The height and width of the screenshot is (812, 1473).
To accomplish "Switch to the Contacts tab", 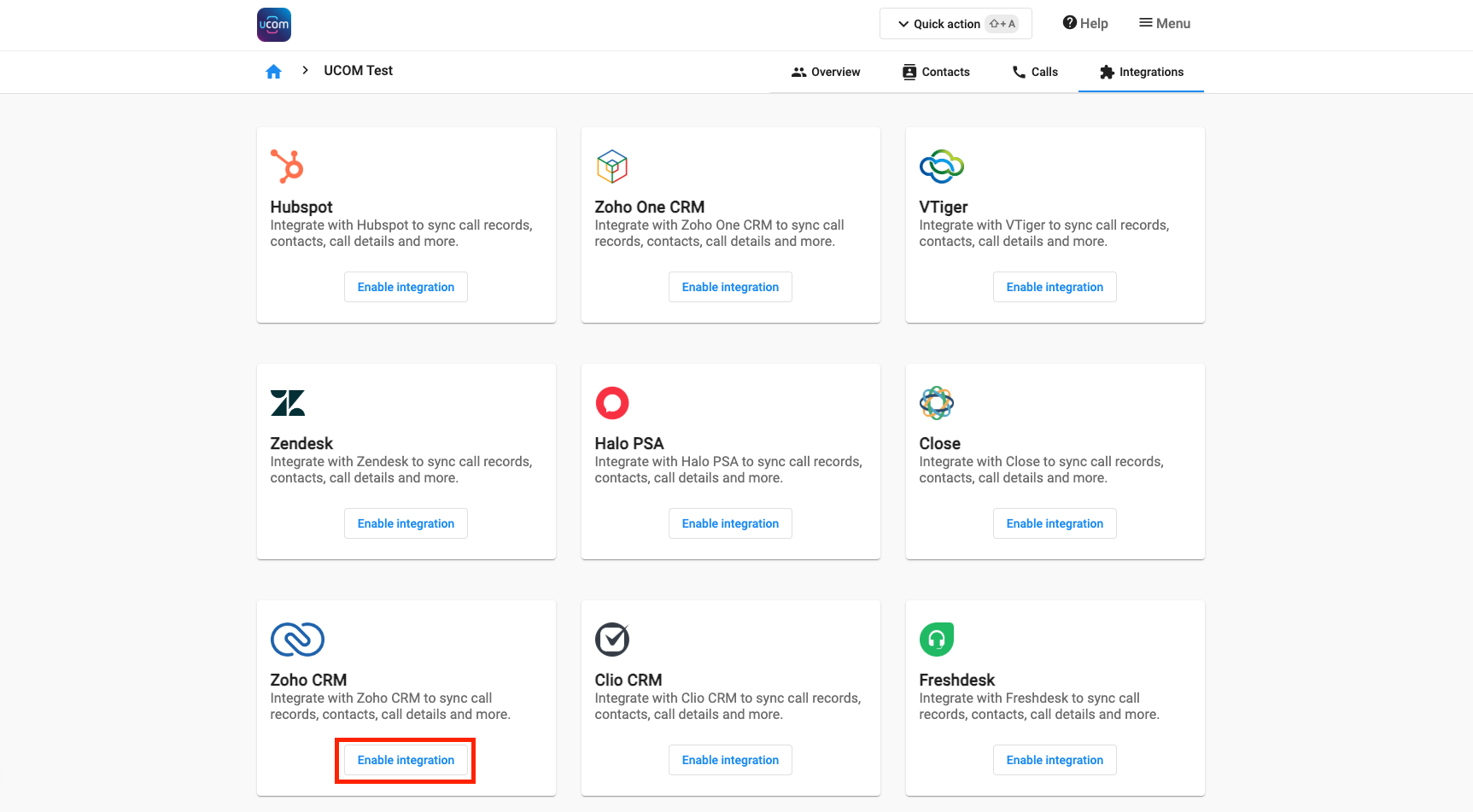I will pos(936,73).
